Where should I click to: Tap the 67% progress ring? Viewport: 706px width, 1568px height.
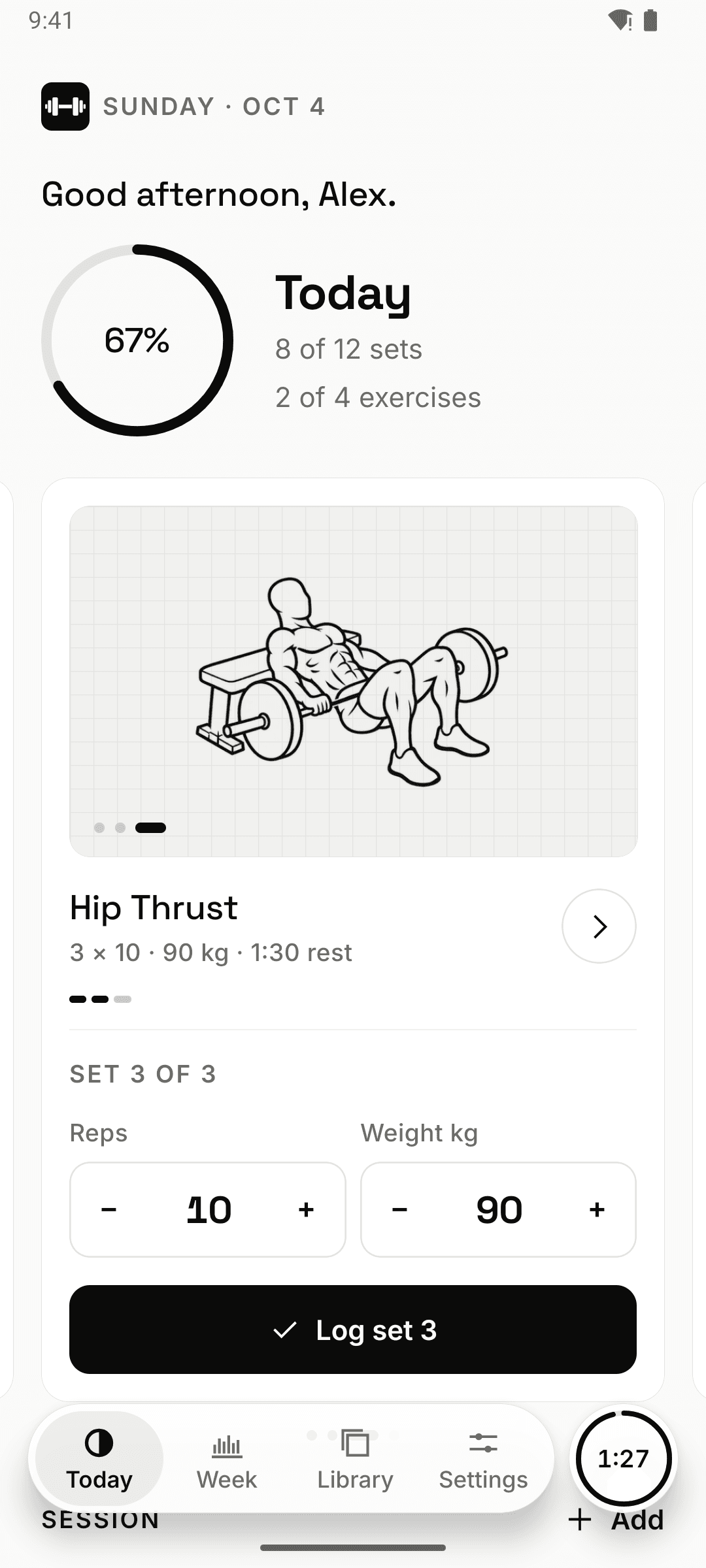coord(137,340)
